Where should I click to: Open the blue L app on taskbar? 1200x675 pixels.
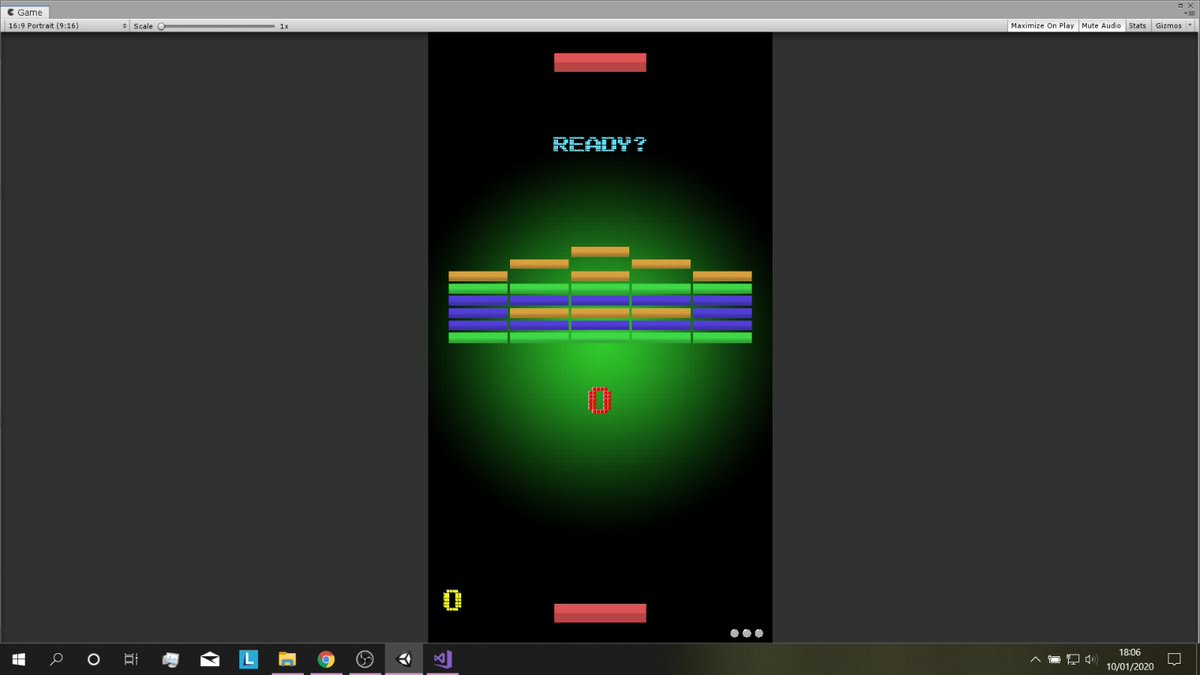point(249,659)
